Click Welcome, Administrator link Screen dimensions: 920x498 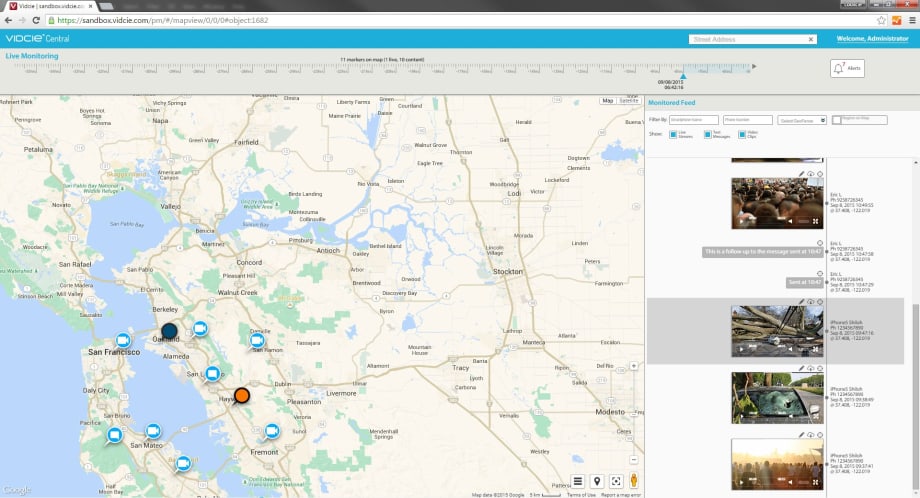[x=872, y=39]
